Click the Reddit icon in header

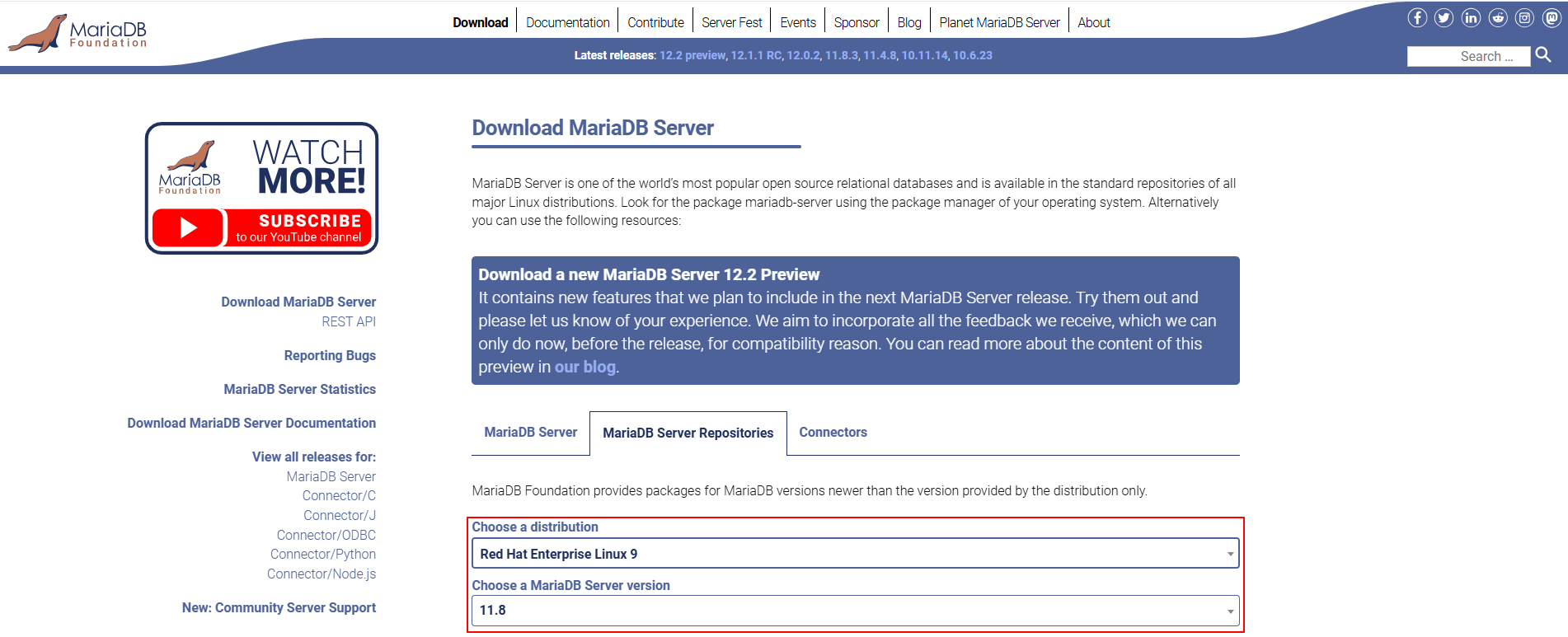[1498, 18]
